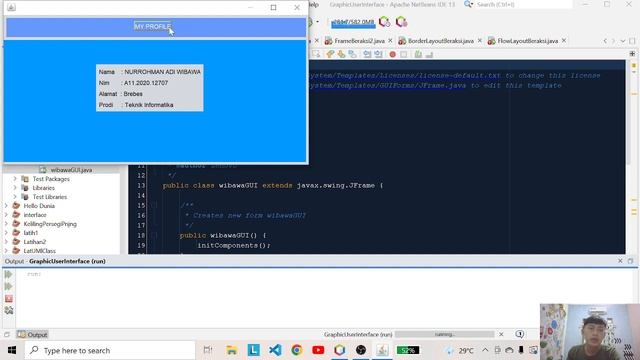Image resolution: width=640 pixels, height=360 pixels.
Task: Toggle highlight search in the editor toolbar
Action: 352,54
